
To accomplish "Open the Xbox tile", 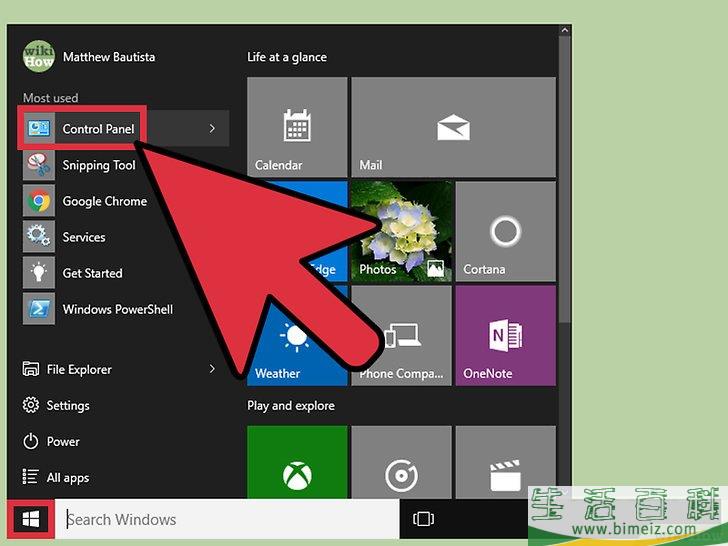I will (297, 462).
